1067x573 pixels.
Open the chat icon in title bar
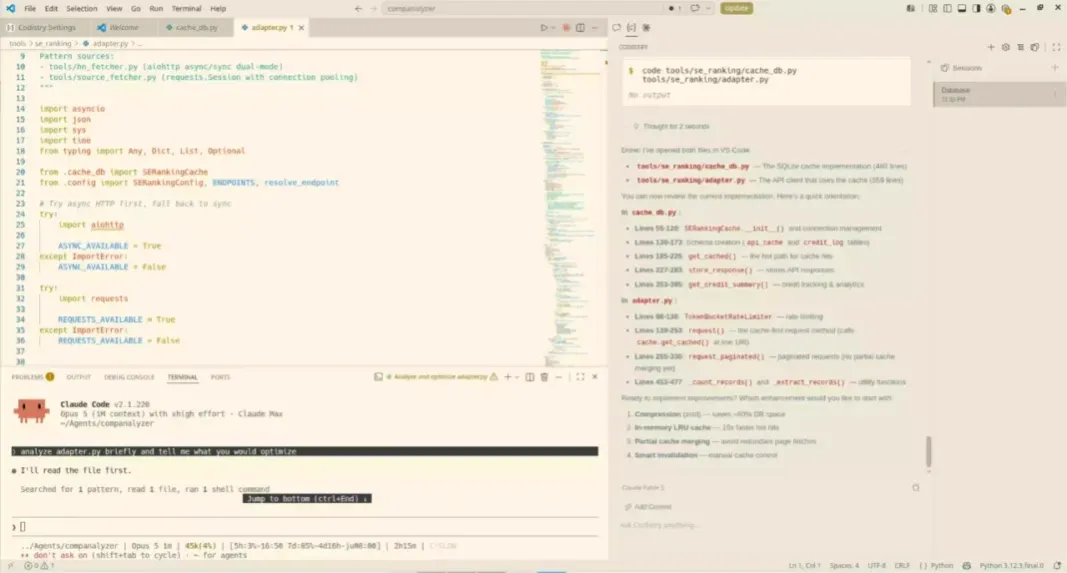[x=695, y=9]
